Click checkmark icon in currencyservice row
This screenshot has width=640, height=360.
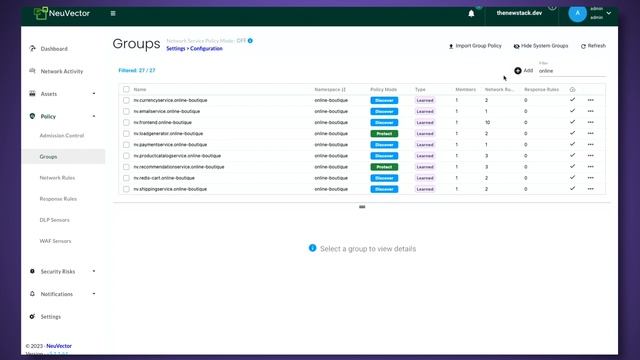[572, 100]
